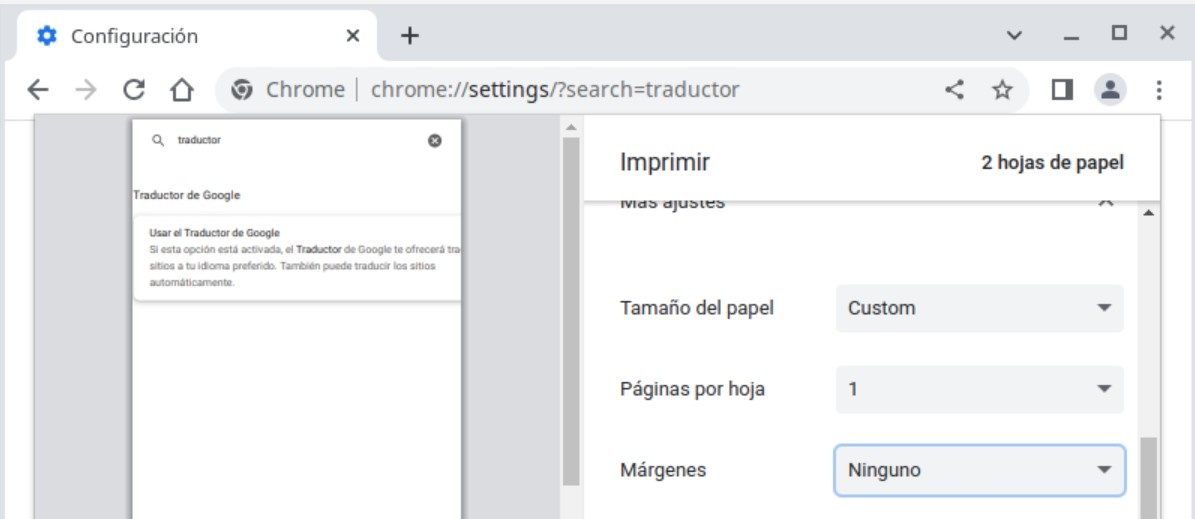This screenshot has height=519, width=1195.
Task: Select the Configuración tab
Action: [196, 36]
